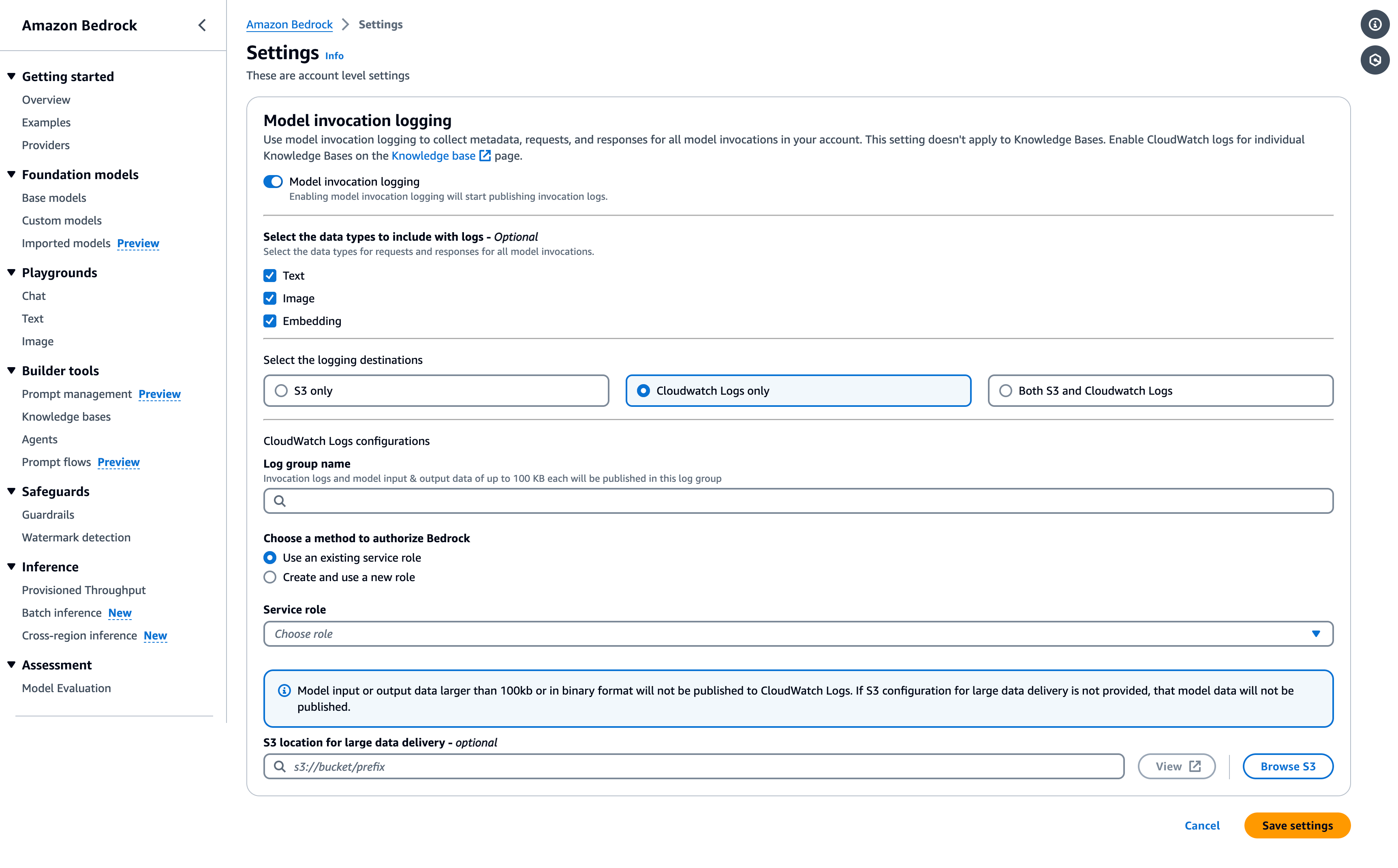Image resolution: width=1398 pixels, height=868 pixels.
Task: Click the info icon in the 100kb warning banner
Action: (284, 691)
